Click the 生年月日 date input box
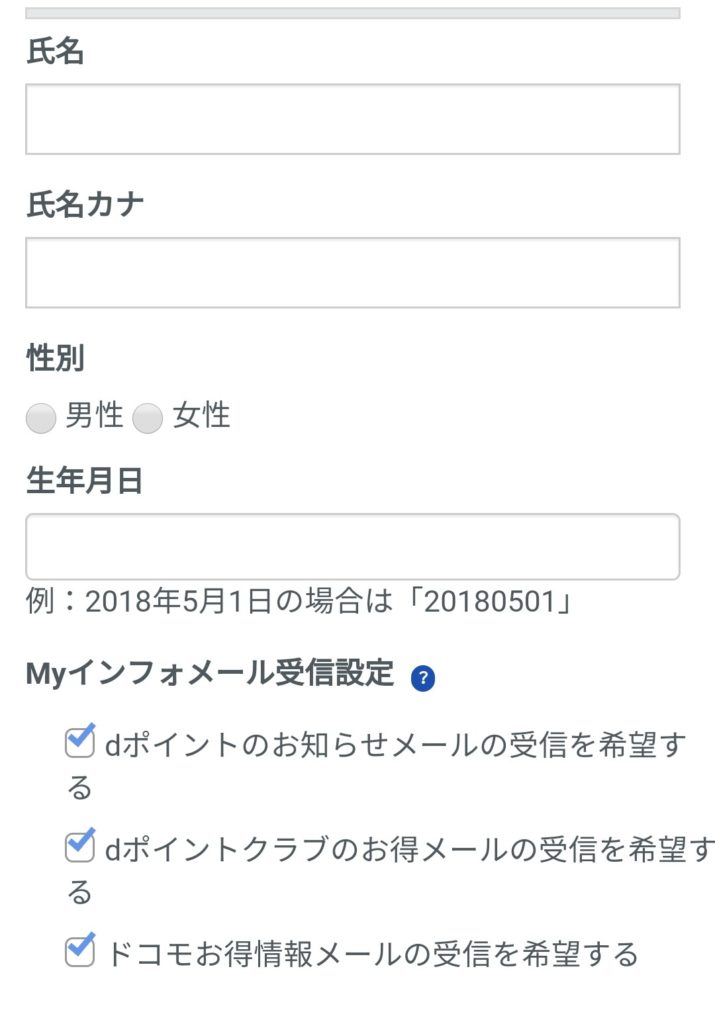715x1024 pixels. [x=352, y=547]
